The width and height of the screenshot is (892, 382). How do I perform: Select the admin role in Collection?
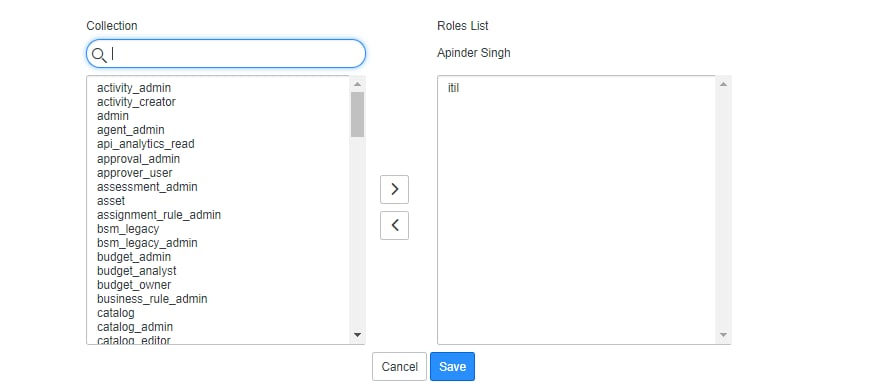[113, 116]
